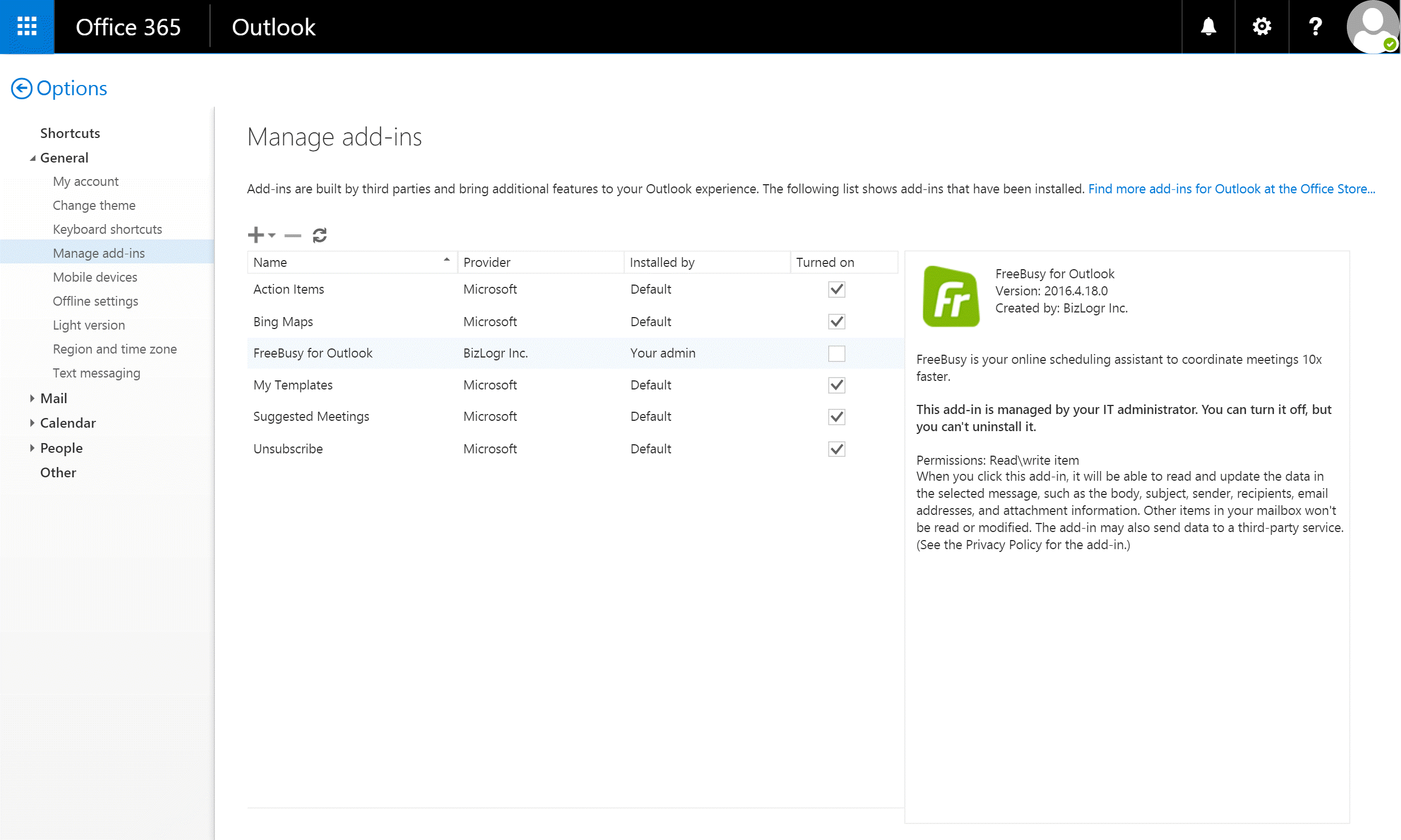This screenshot has height=840, width=1401.
Task: Collapse the General section
Action: click(32, 159)
